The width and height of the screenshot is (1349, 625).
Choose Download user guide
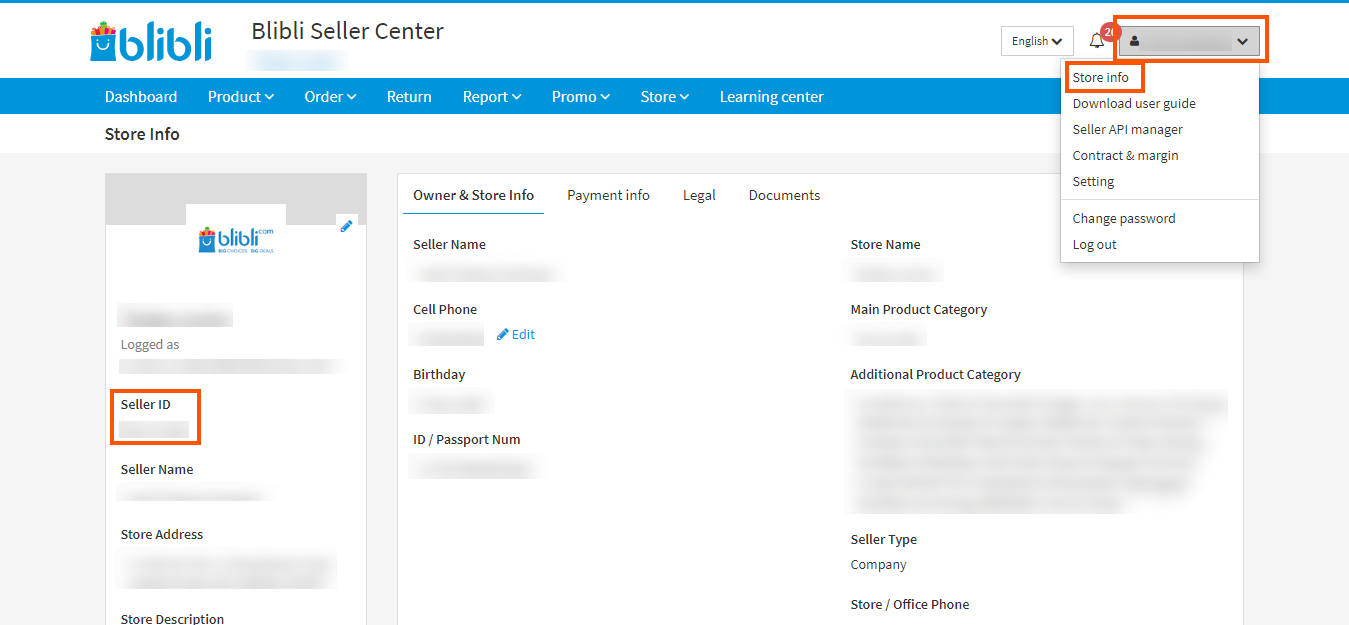(1134, 103)
